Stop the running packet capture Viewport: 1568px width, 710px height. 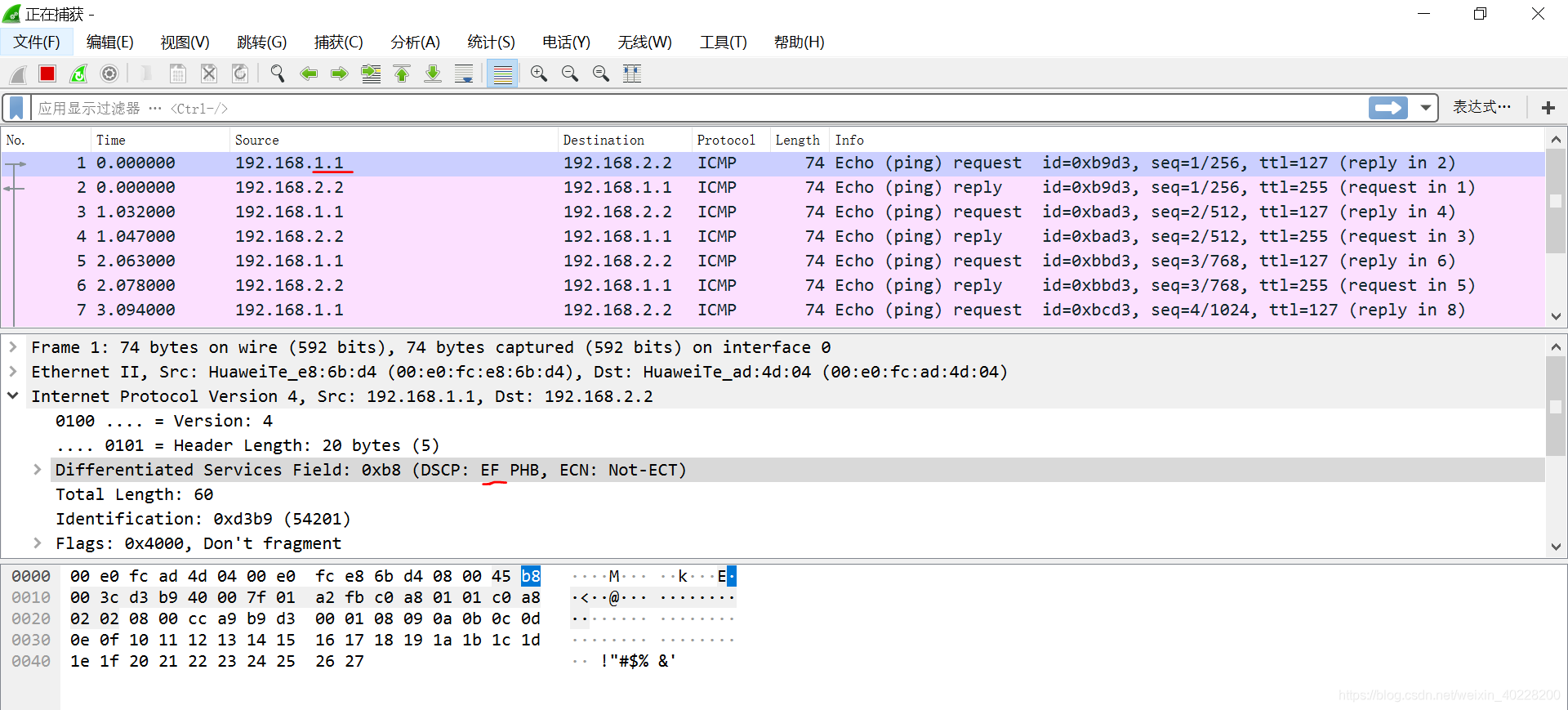[47, 74]
